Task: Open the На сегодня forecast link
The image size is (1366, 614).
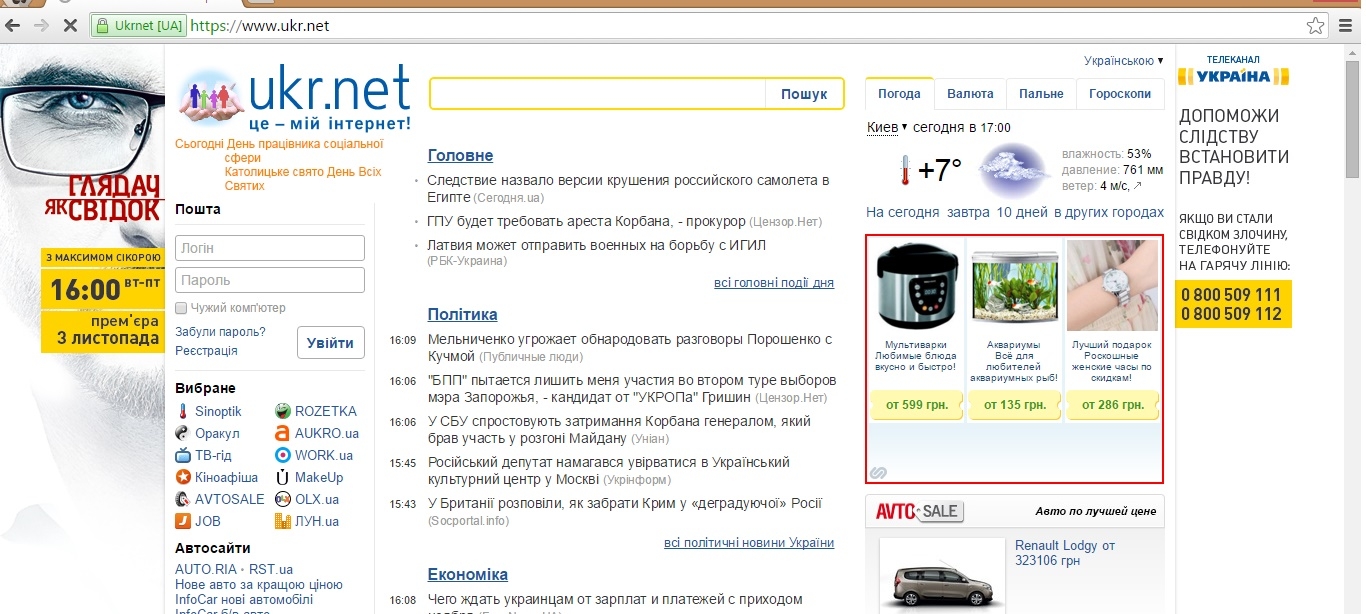Action: [x=903, y=212]
